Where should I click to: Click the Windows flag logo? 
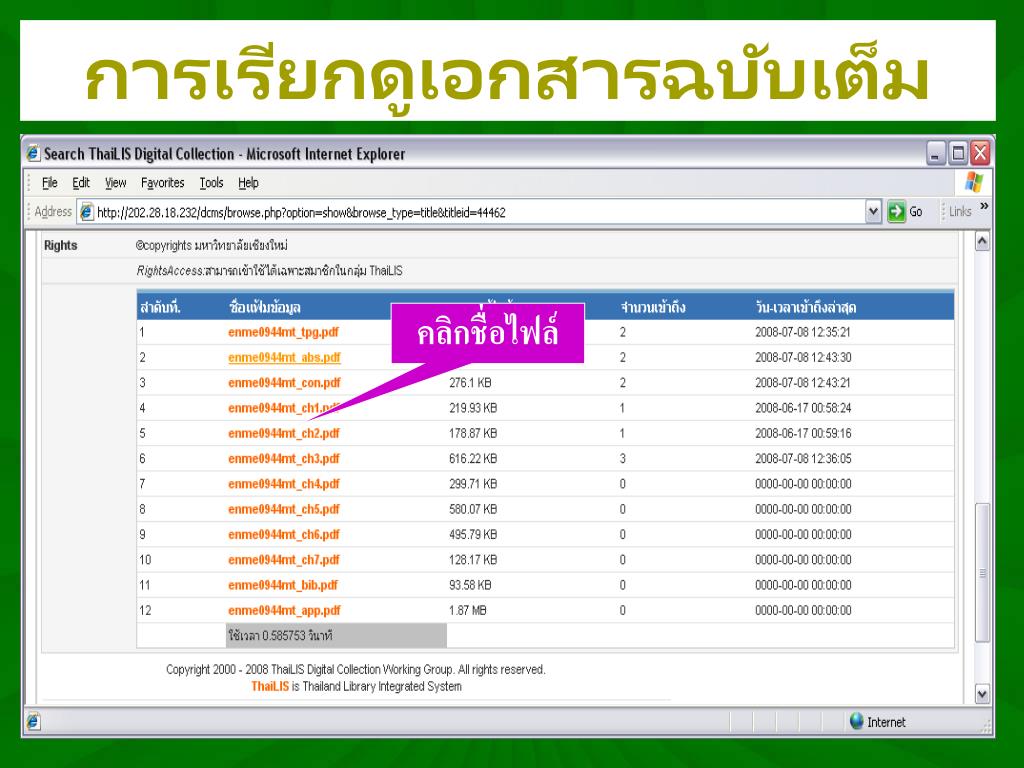pos(974,182)
